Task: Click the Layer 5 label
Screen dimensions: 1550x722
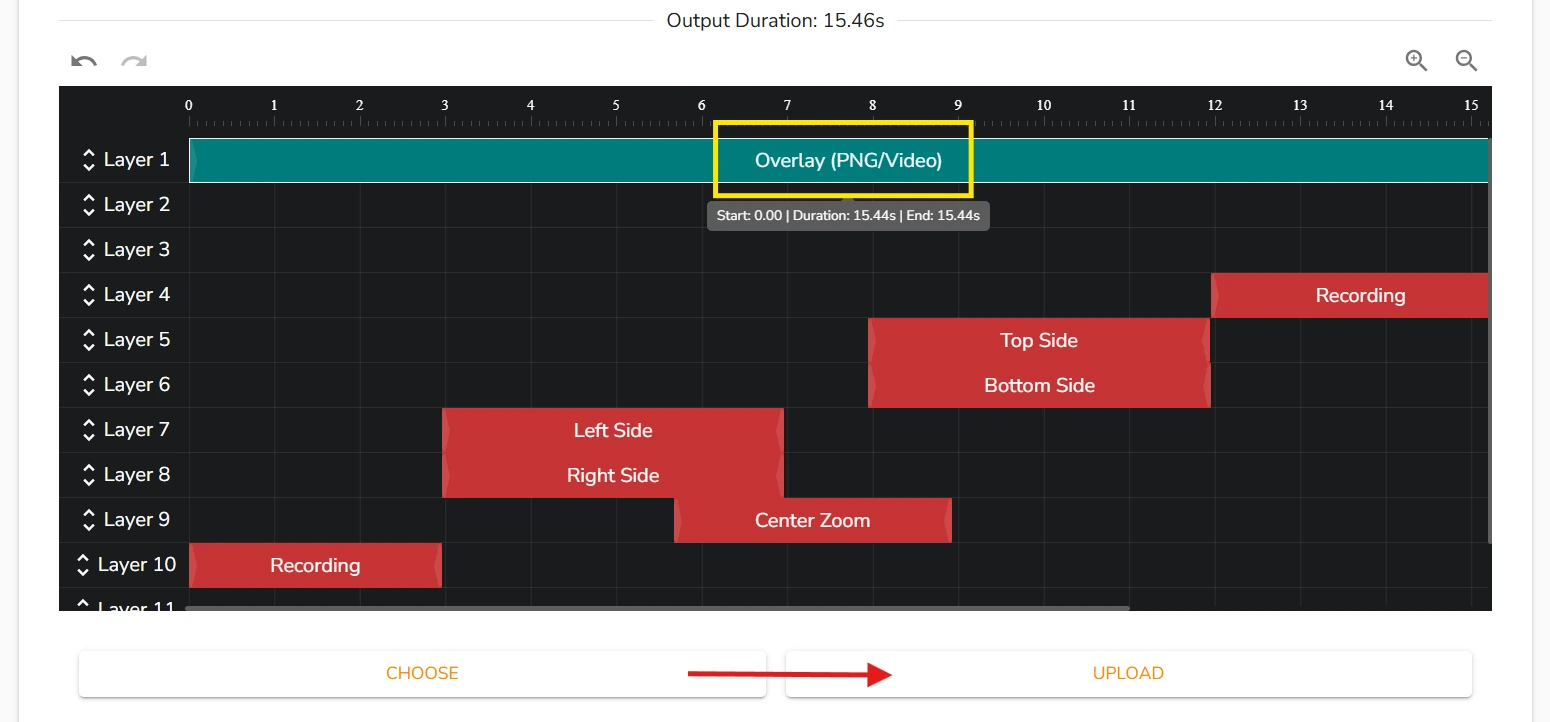Action: (x=137, y=340)
